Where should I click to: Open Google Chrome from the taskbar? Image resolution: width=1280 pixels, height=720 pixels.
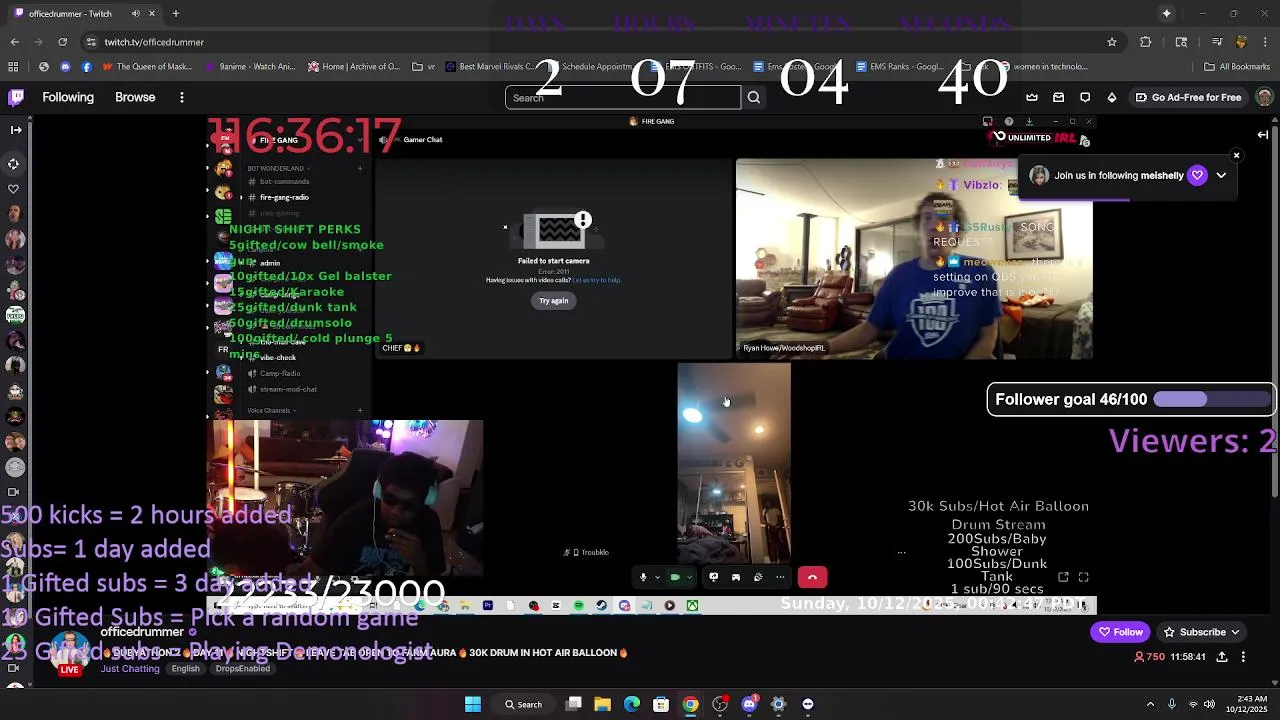(x=690, y=704)
